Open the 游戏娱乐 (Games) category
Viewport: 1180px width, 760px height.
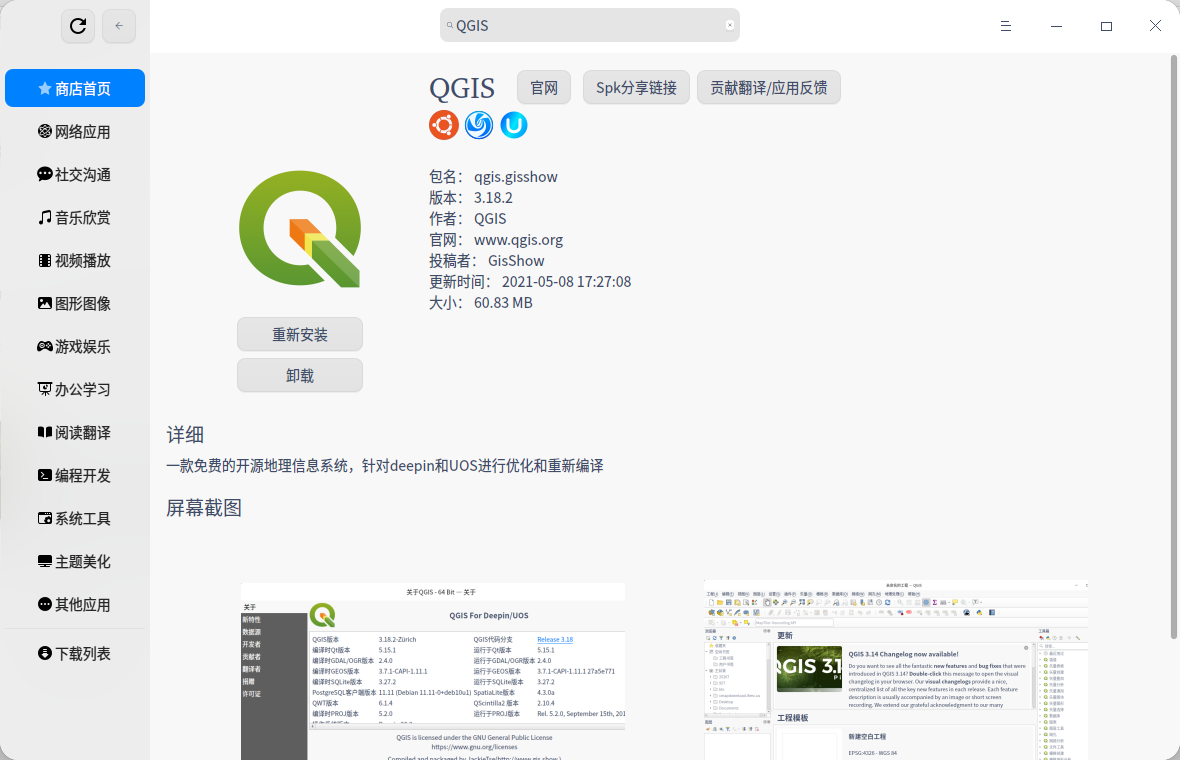pos(75,346)
